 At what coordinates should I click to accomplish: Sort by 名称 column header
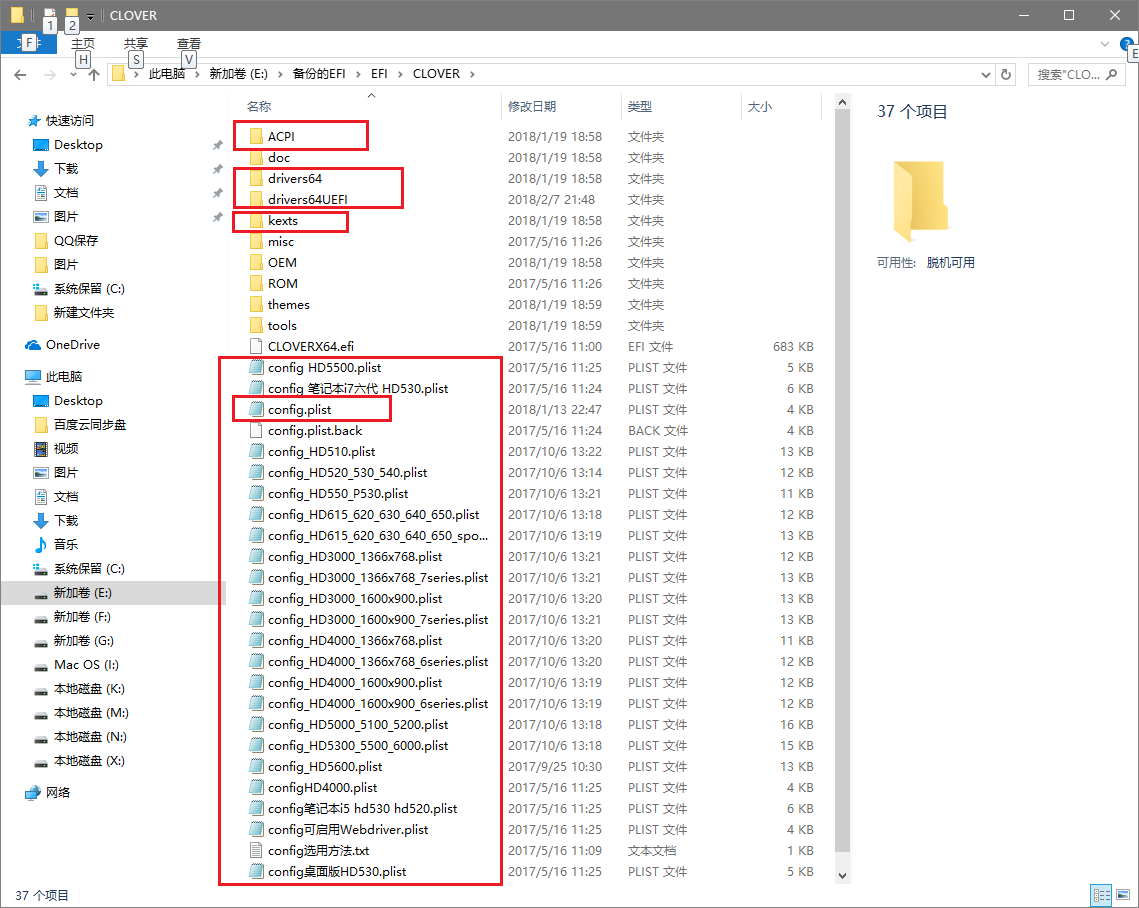click(x=259, y=107)
